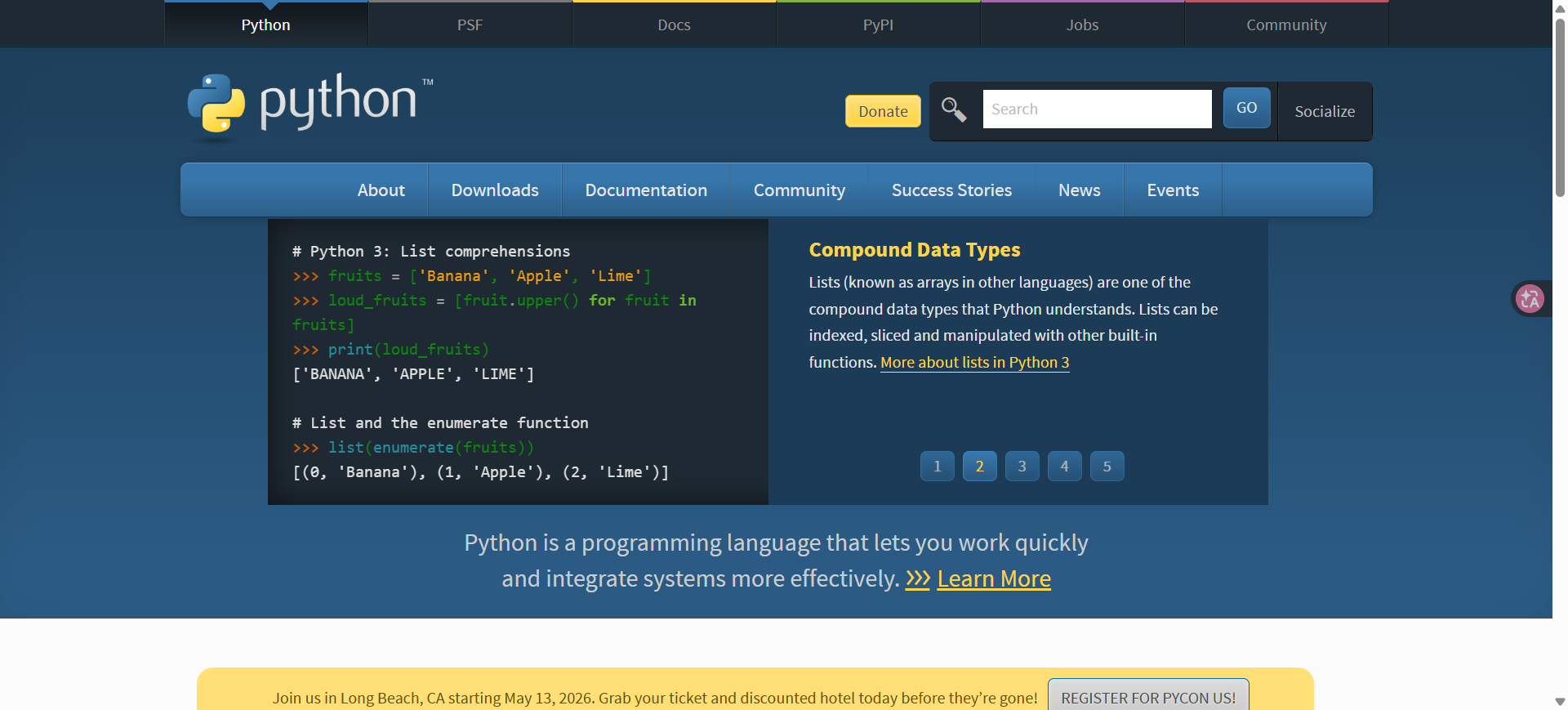Open the Events menu

[1173, 190]
